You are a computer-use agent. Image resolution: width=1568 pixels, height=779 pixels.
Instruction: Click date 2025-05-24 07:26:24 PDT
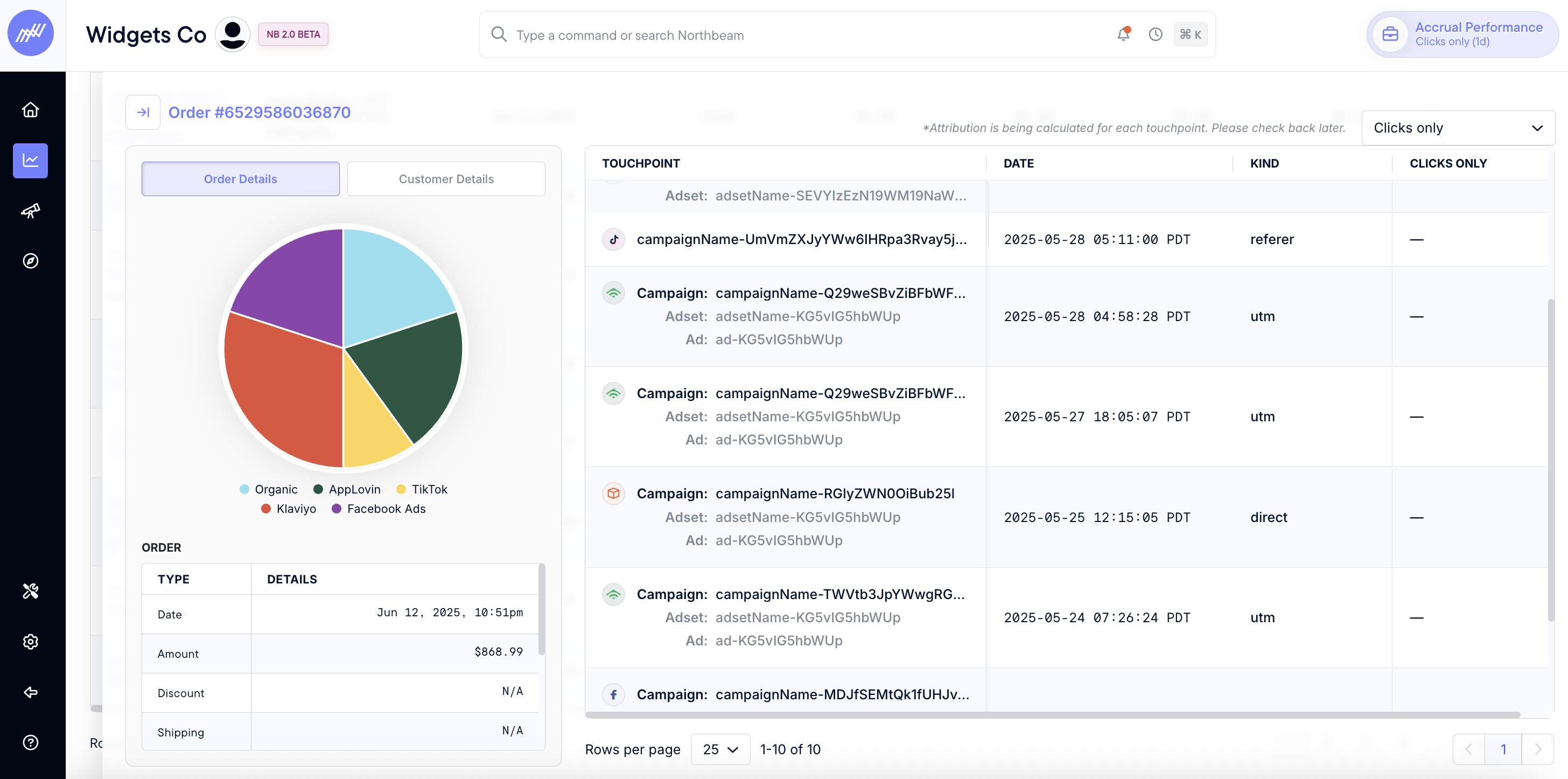[1097, 617]
